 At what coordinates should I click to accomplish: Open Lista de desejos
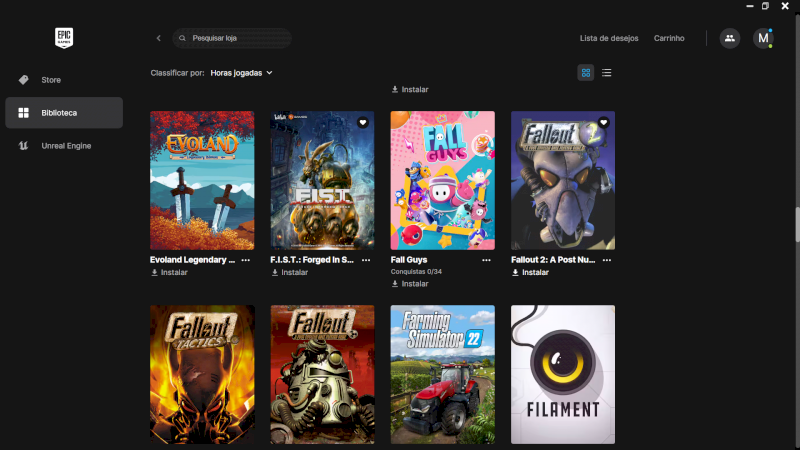point(609,38)
